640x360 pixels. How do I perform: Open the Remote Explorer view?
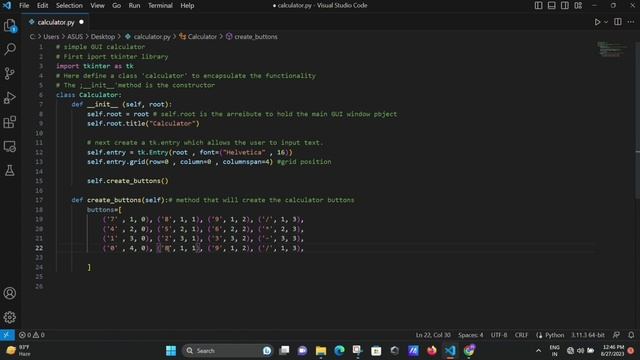pos(10,146)
